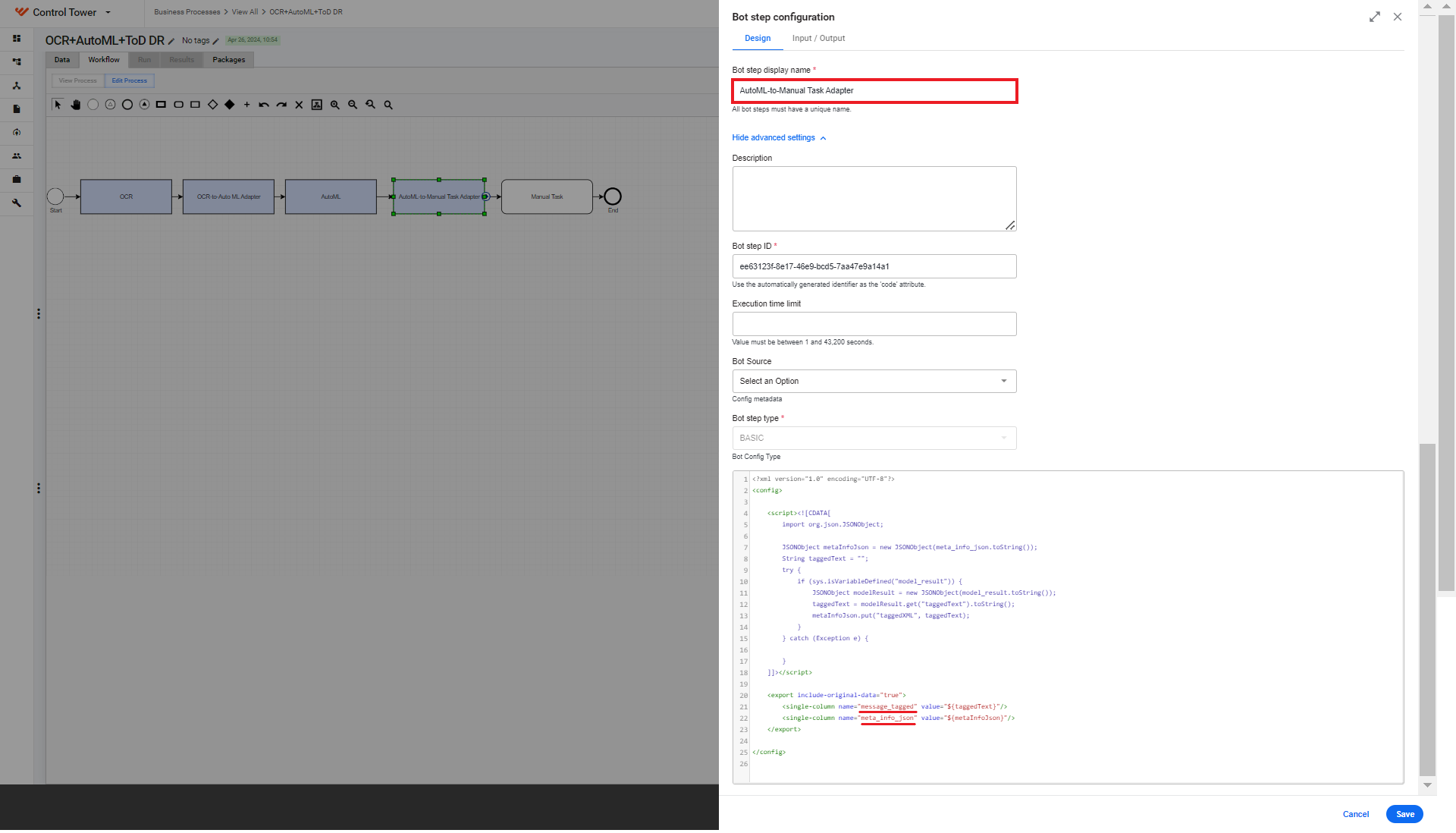Go to View All breadcrumb
1456x833 pixels.
[245, 12]
